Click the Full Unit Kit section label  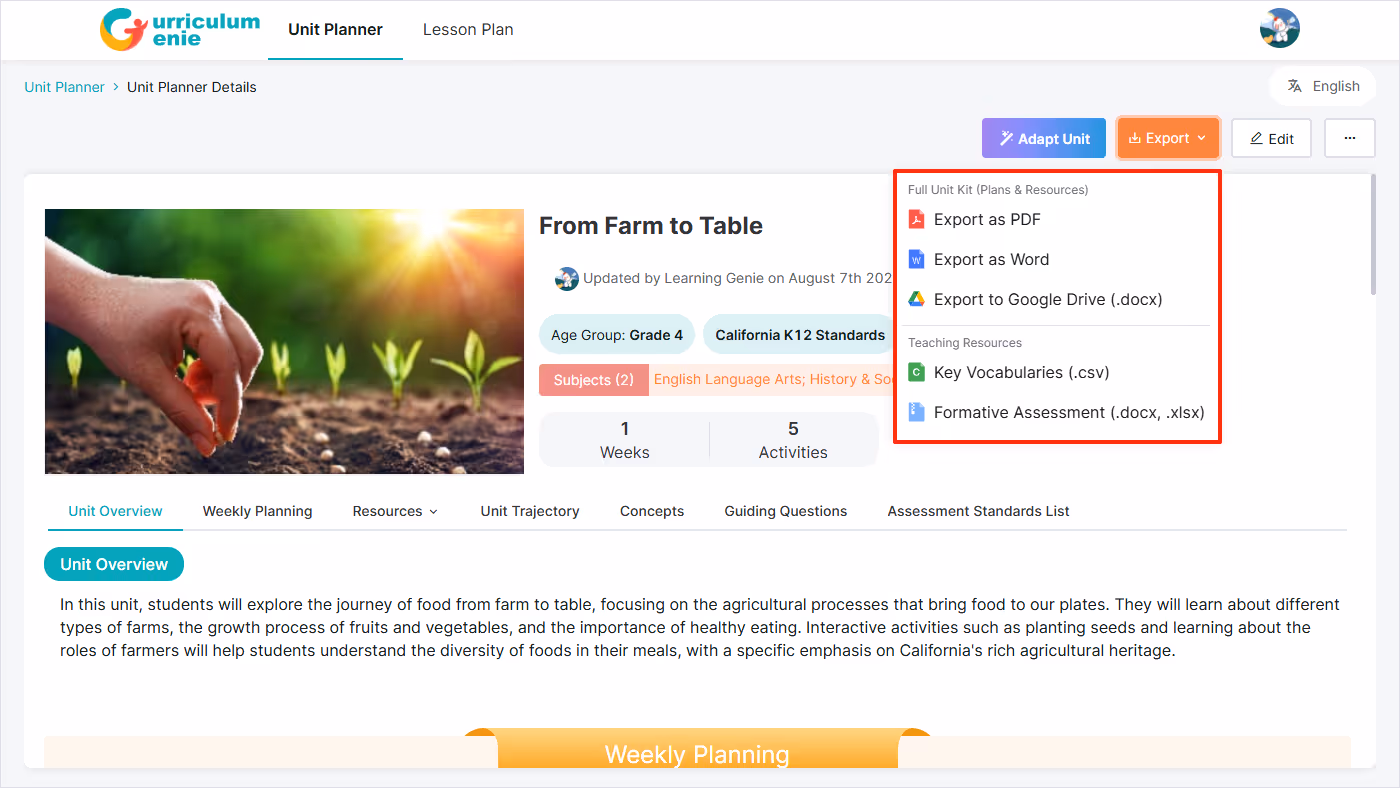tap(998, 189)
